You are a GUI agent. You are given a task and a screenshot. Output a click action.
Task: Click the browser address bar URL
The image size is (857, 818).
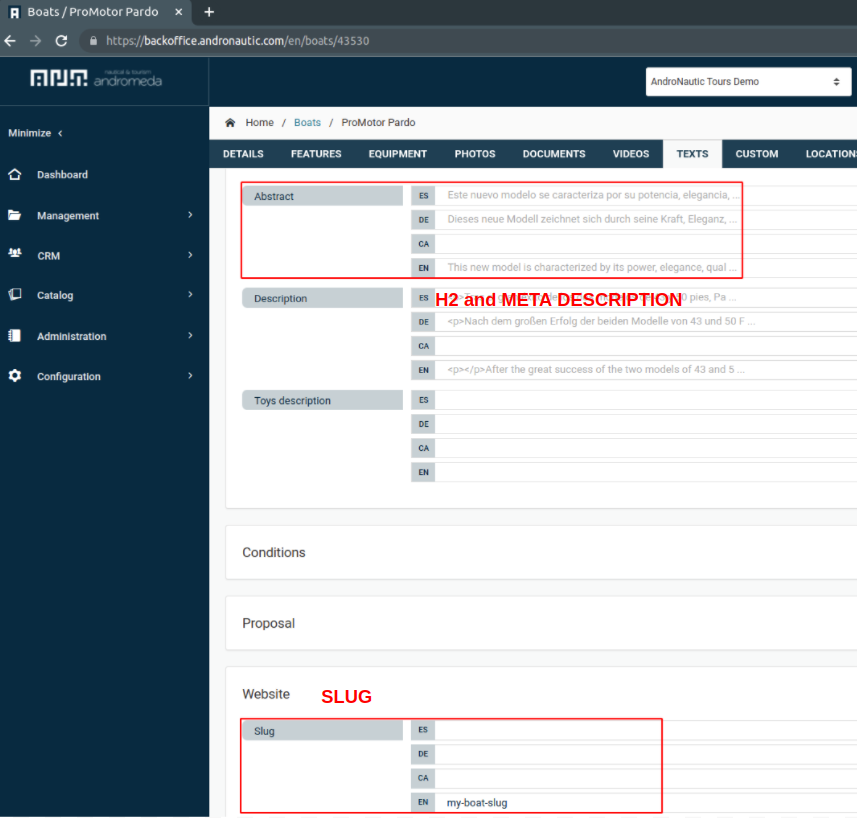tap(238, 41)
